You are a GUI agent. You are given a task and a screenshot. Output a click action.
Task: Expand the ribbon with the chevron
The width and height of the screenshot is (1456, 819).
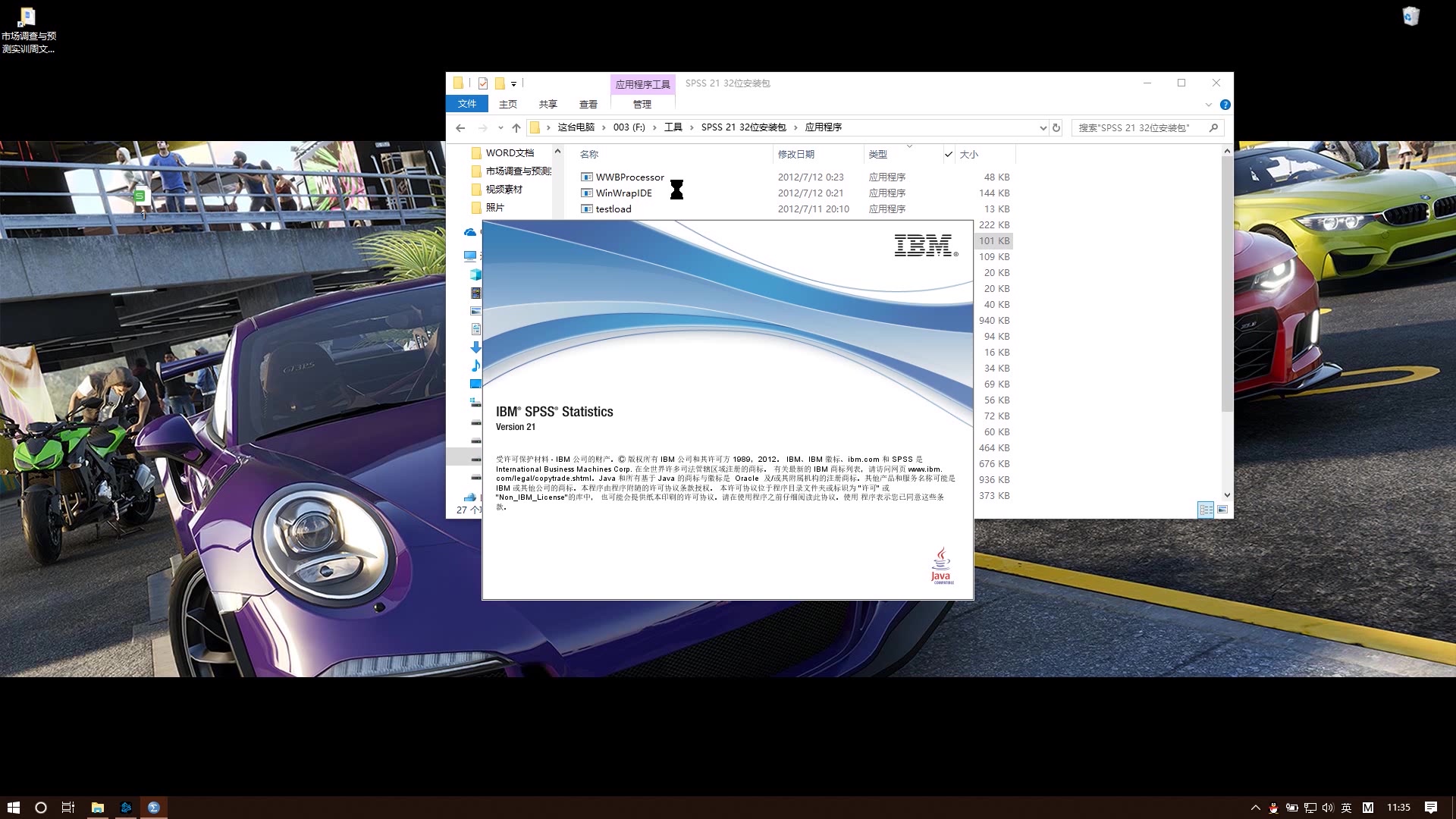pos(1208,105)
